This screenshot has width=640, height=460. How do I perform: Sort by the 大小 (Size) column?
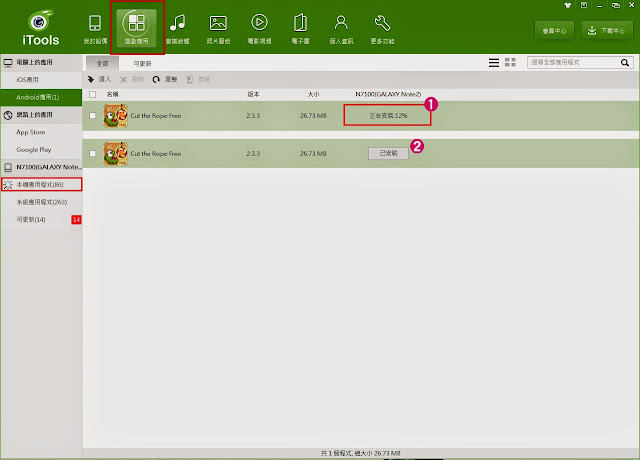313,94
